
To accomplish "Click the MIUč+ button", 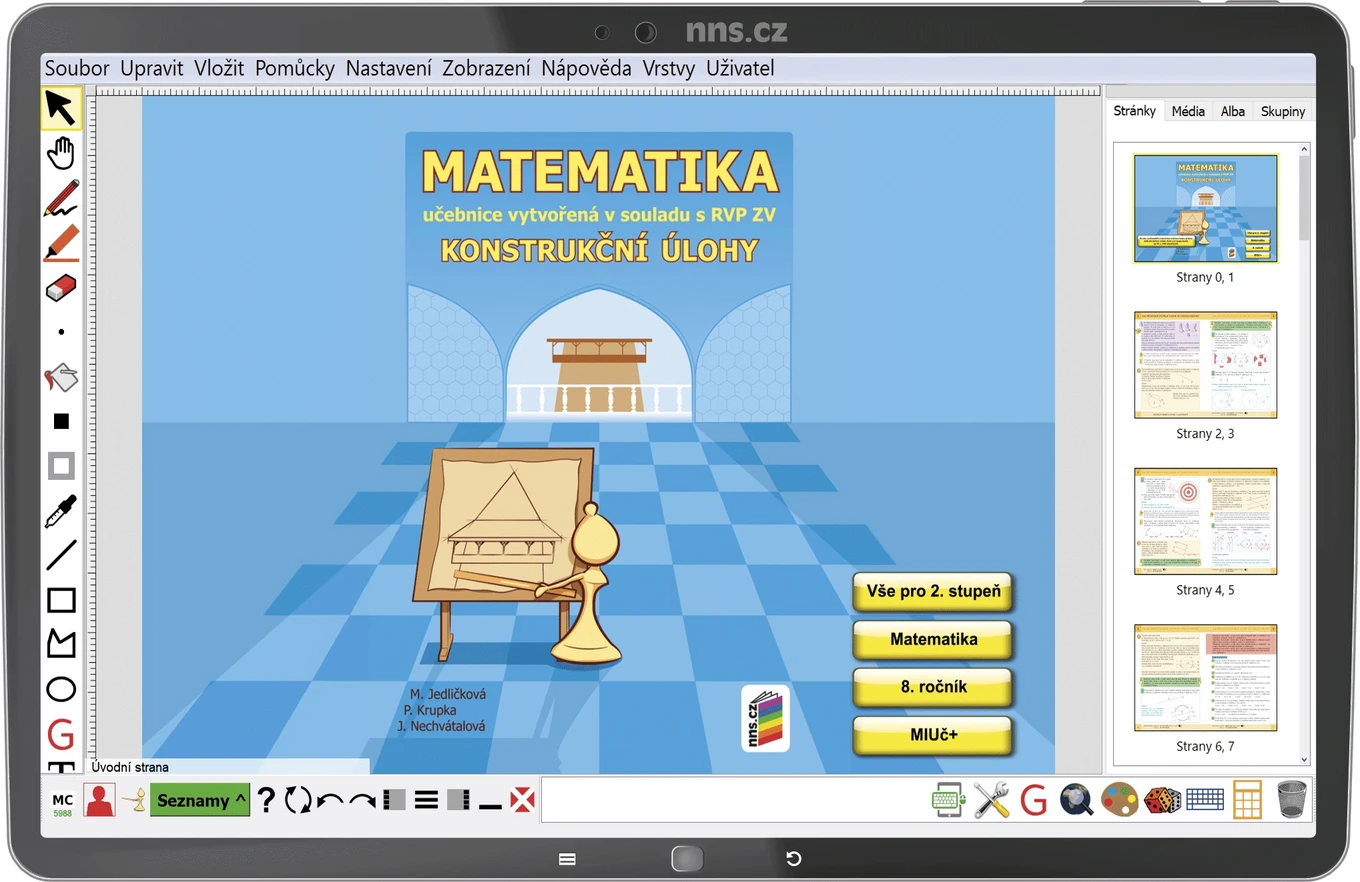I will pyautogui.click(x=933, y=735).
